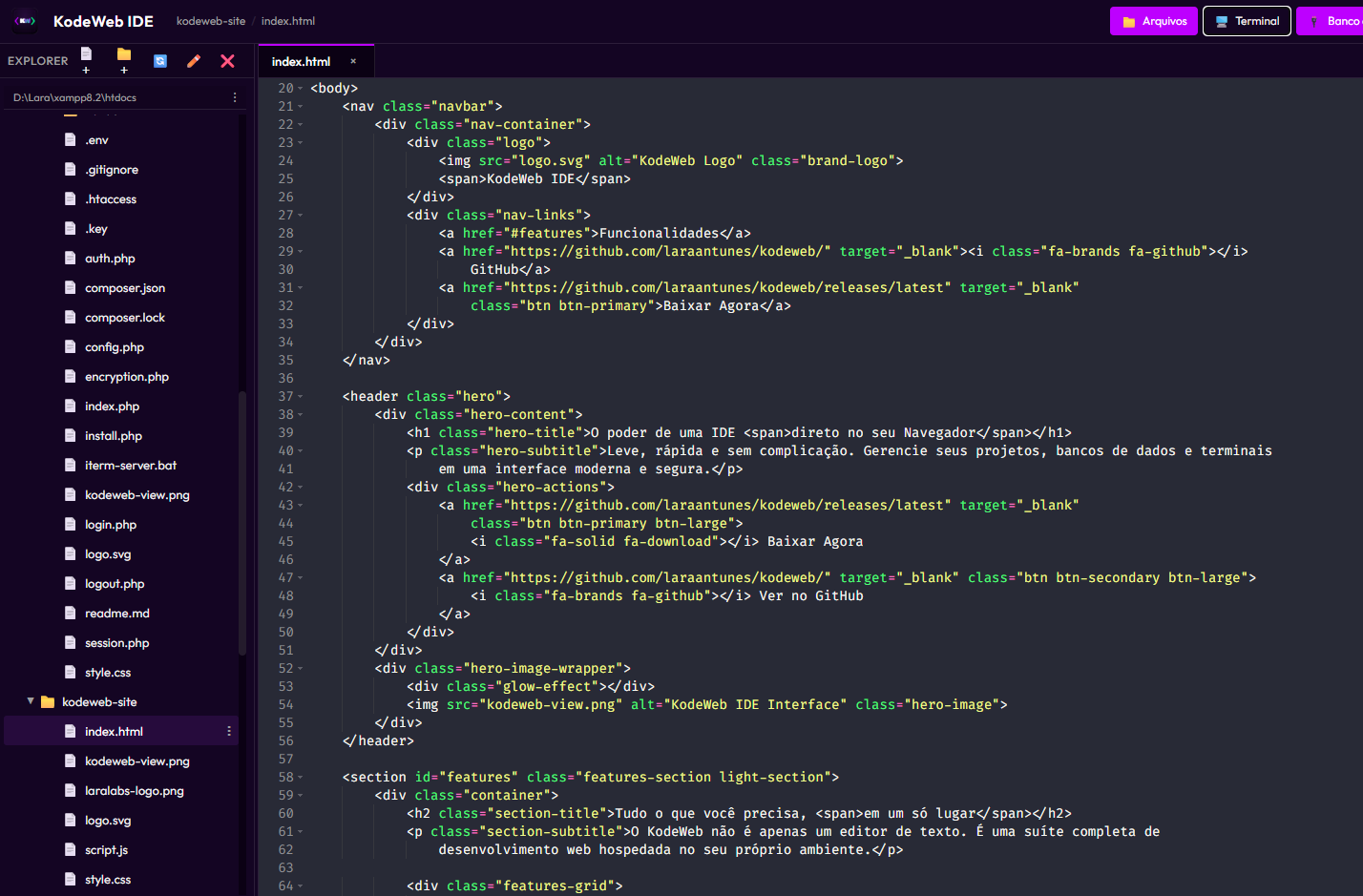Viewport: 1363px width, 896px height.
Task: Click the pencil rename icon in Explorer
Action: tap(194, 61)
